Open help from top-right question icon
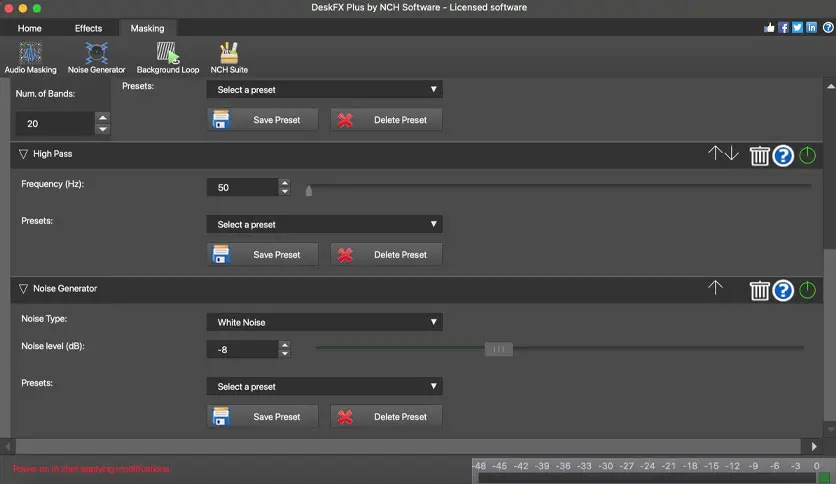Screen dimensions: 836x484 point(828,28)
